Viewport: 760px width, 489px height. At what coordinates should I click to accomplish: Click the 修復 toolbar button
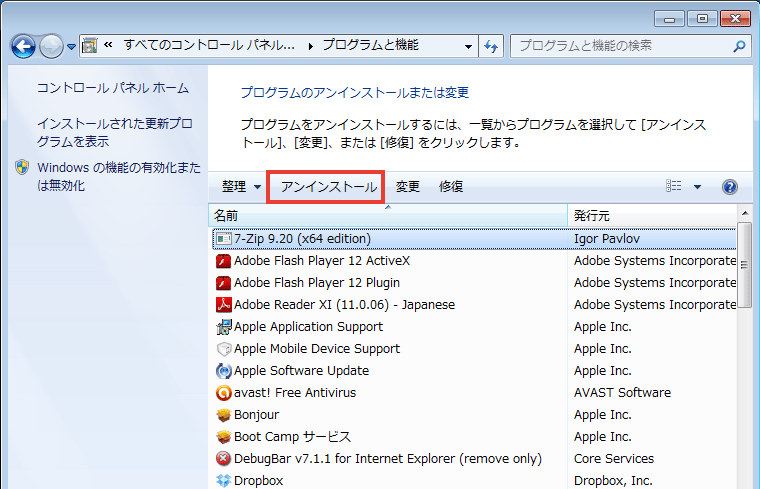pos(451,187)
